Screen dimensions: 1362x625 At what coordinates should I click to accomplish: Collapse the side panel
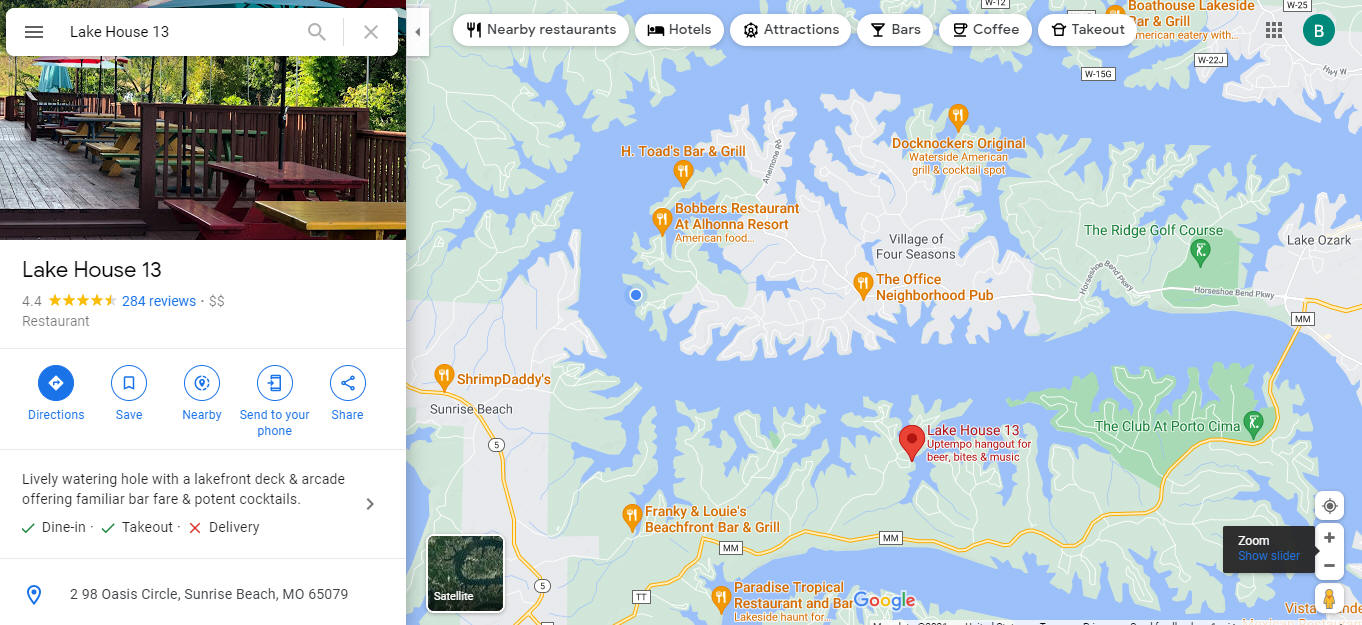pos(418,32)
